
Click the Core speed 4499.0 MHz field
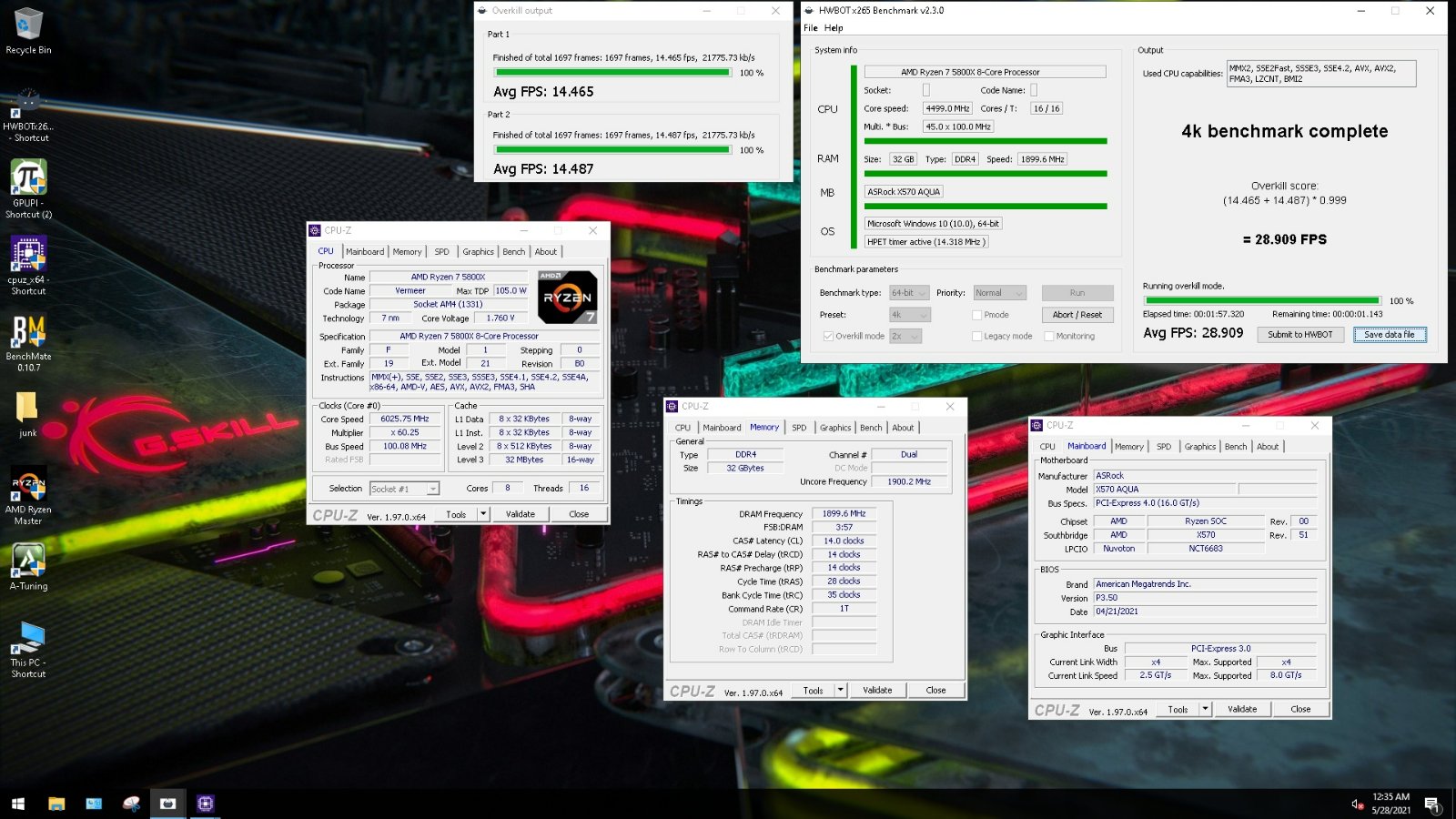[x=947, y=108]
